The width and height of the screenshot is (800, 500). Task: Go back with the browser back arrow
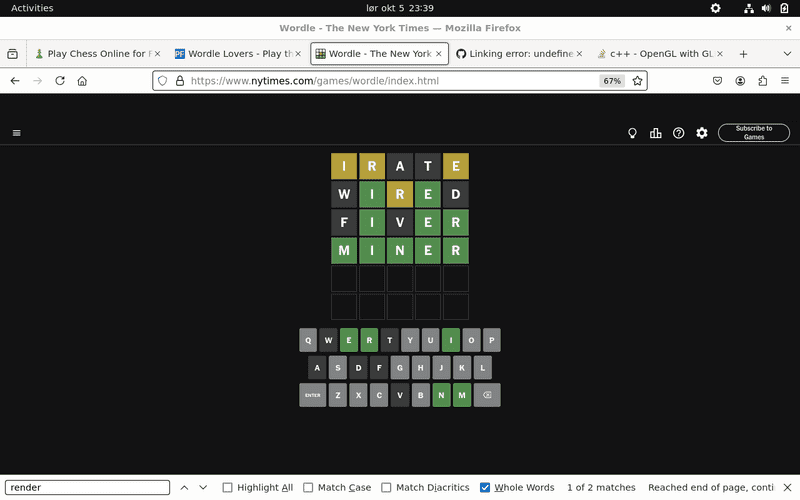[x=15, y=81]
